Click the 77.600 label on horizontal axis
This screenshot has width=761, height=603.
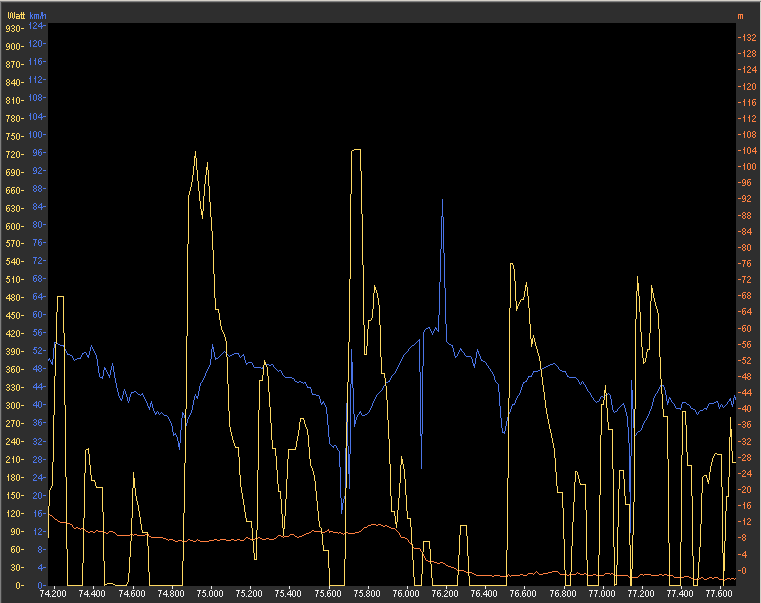tap(717, 594)
